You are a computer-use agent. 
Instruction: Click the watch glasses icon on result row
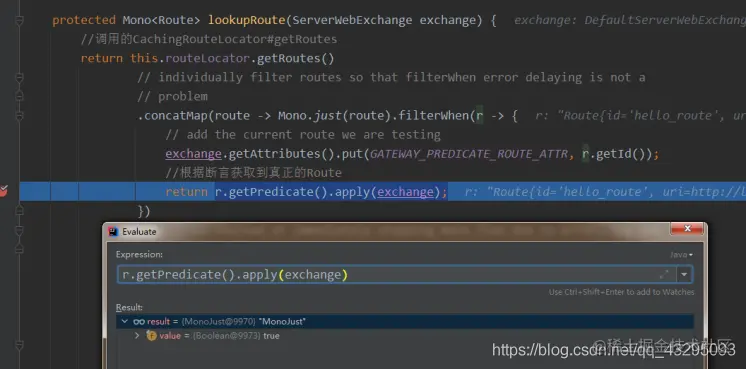(139, 321)
